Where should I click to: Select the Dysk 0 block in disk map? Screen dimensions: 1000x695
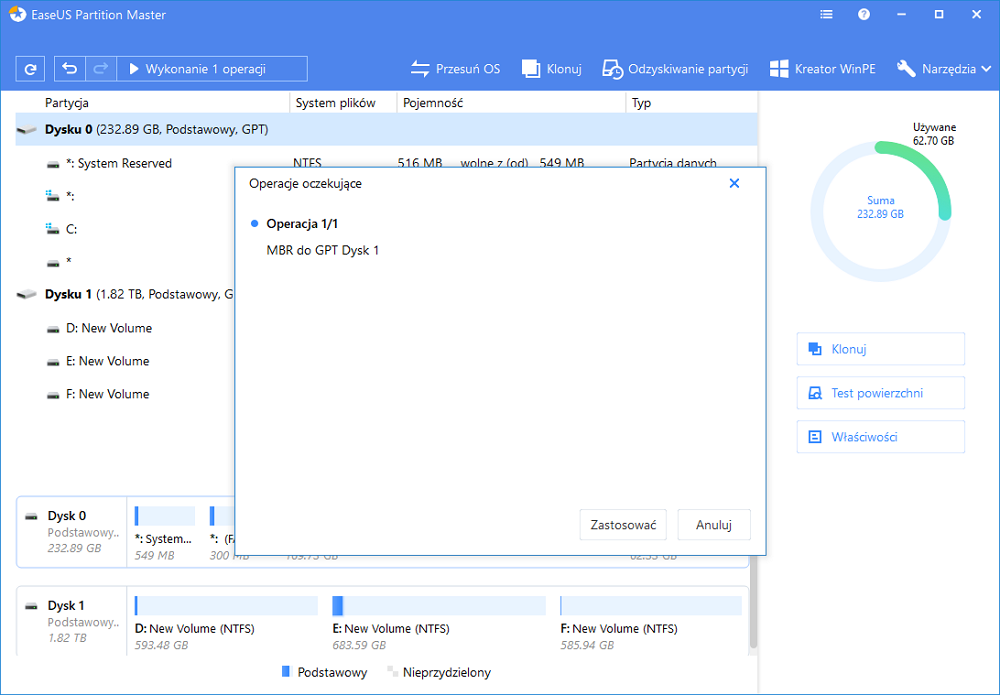point(71,532)
